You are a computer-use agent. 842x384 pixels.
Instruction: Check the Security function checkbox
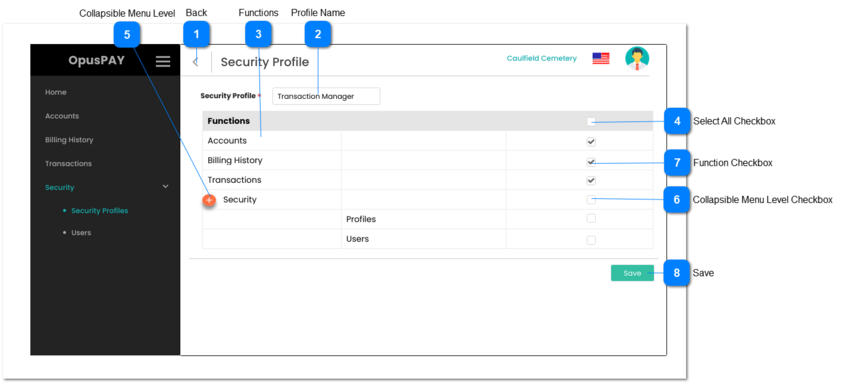(591, 200)
